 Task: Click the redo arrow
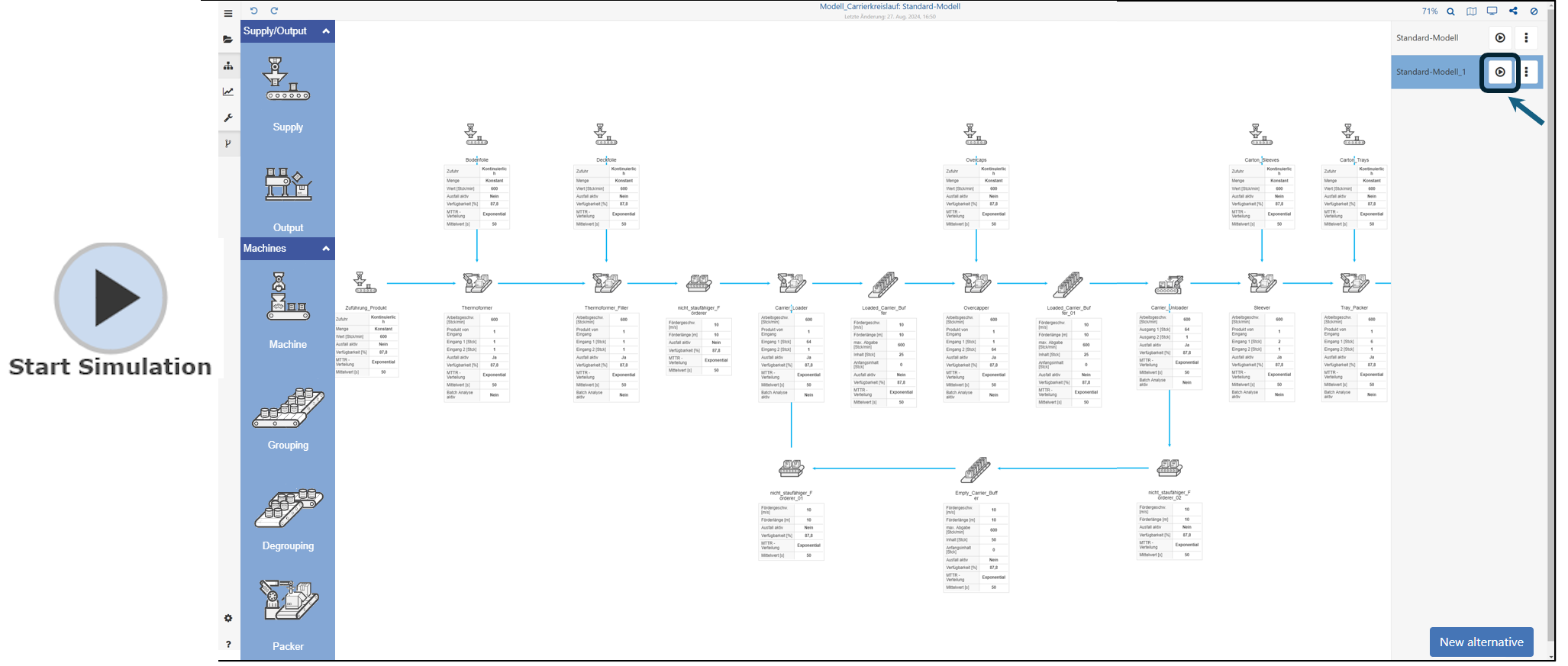pyautogui.click(x=274, y=11)
